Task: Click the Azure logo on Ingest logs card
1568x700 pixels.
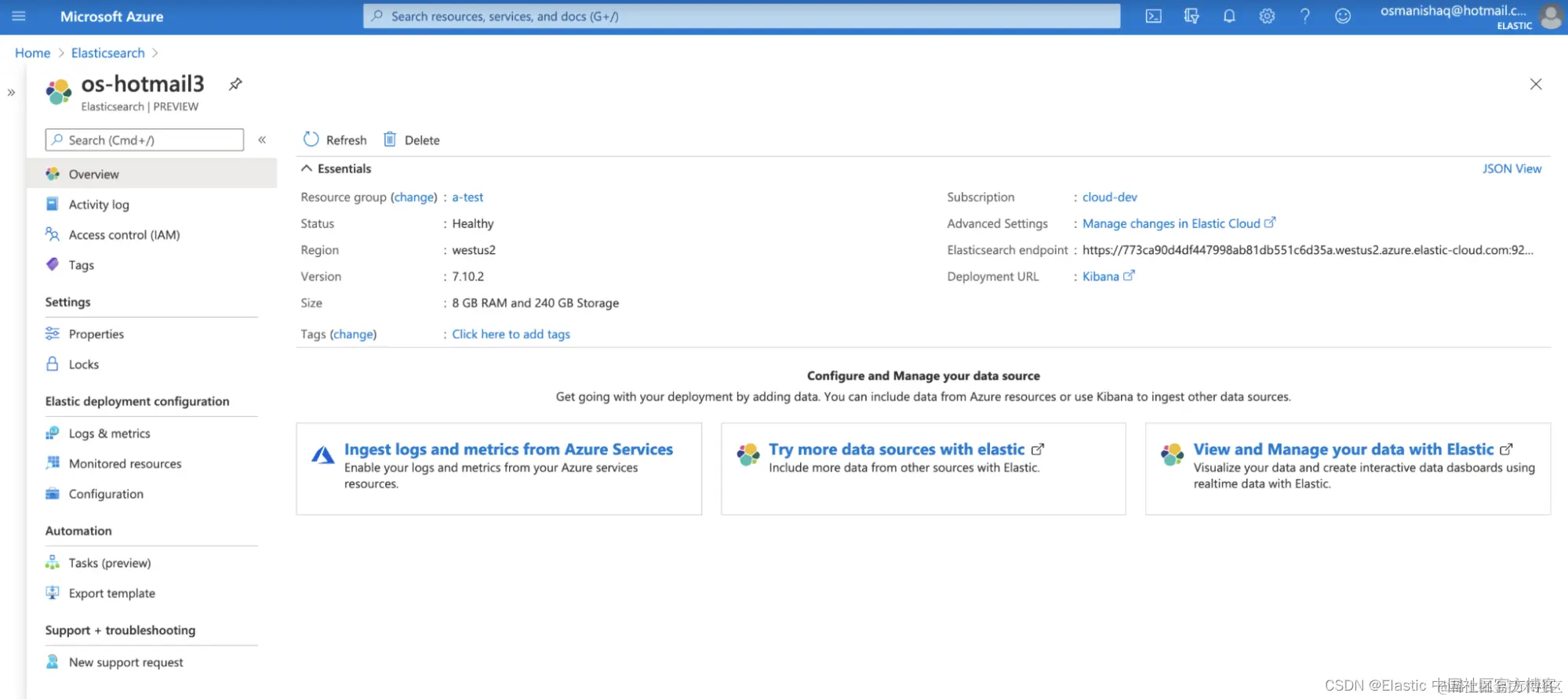Action: pyautogui.click(x=323, y=455)
